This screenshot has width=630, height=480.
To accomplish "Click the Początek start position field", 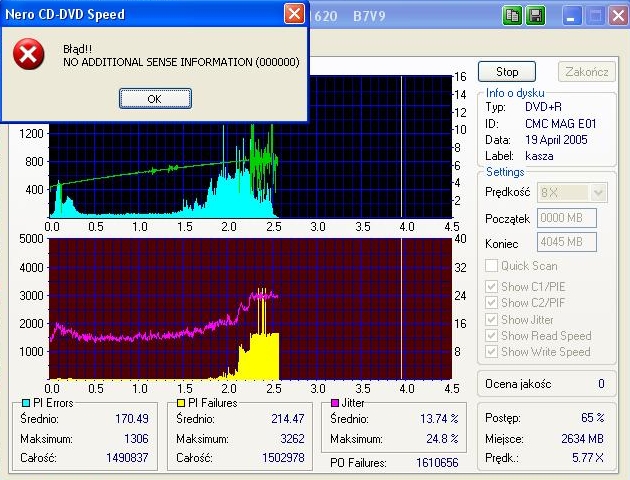I will point(567,218).
